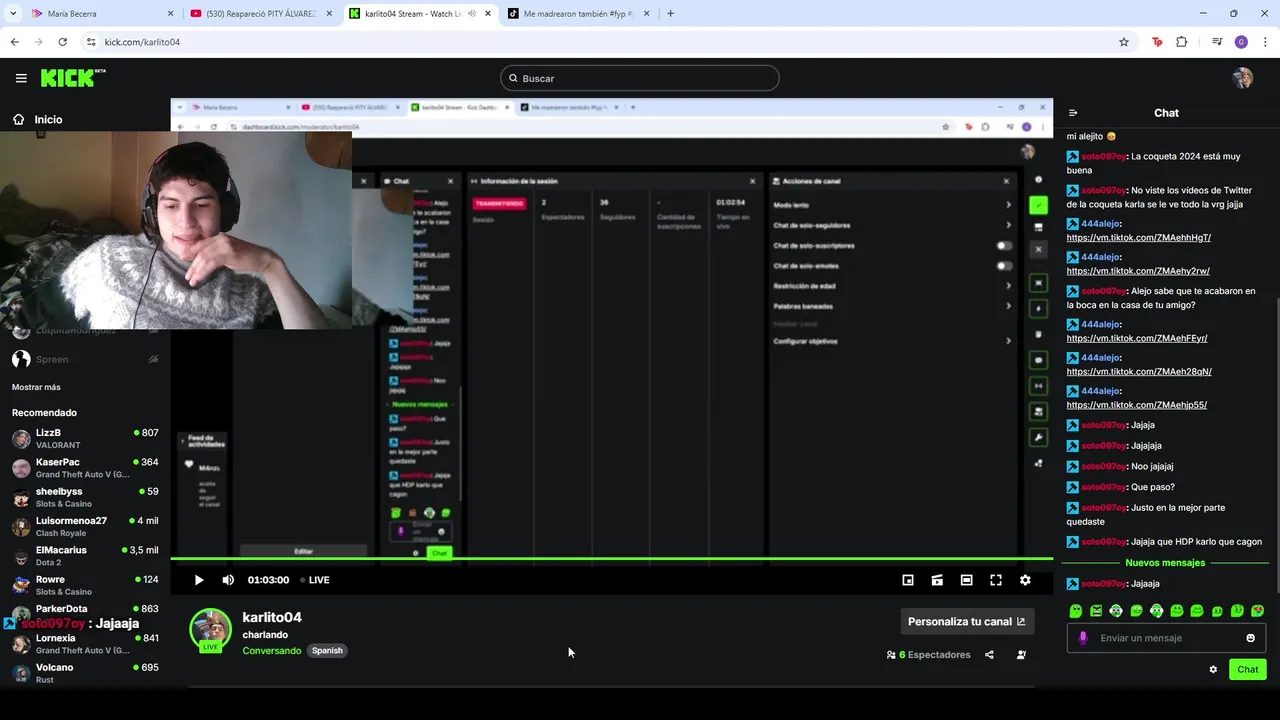Open the Chrome three-dot menu

click(x=1264, y=42)
